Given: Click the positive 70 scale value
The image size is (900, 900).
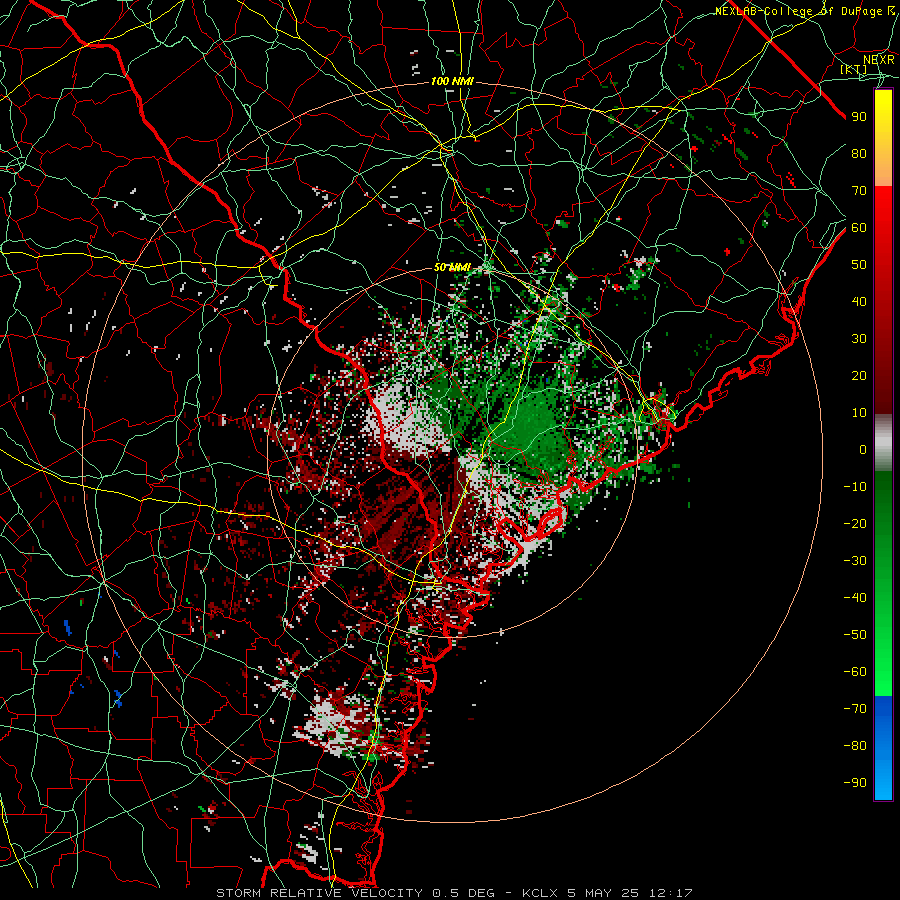Looking at the screenshot, I should tap(859, 191).
